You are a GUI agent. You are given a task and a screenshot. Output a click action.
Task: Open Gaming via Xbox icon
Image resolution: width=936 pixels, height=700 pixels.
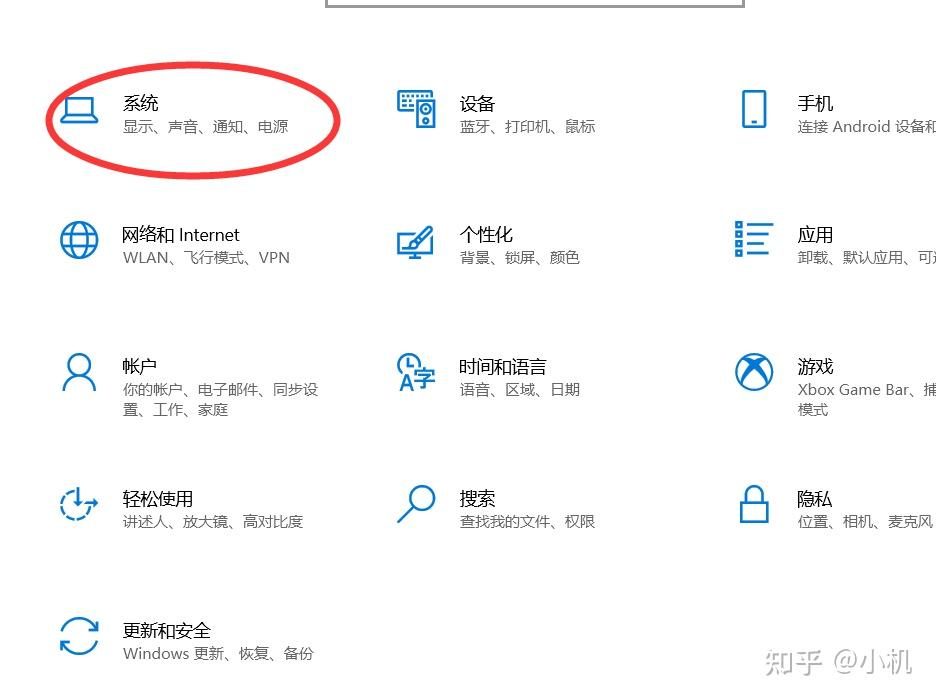[753, 372]
